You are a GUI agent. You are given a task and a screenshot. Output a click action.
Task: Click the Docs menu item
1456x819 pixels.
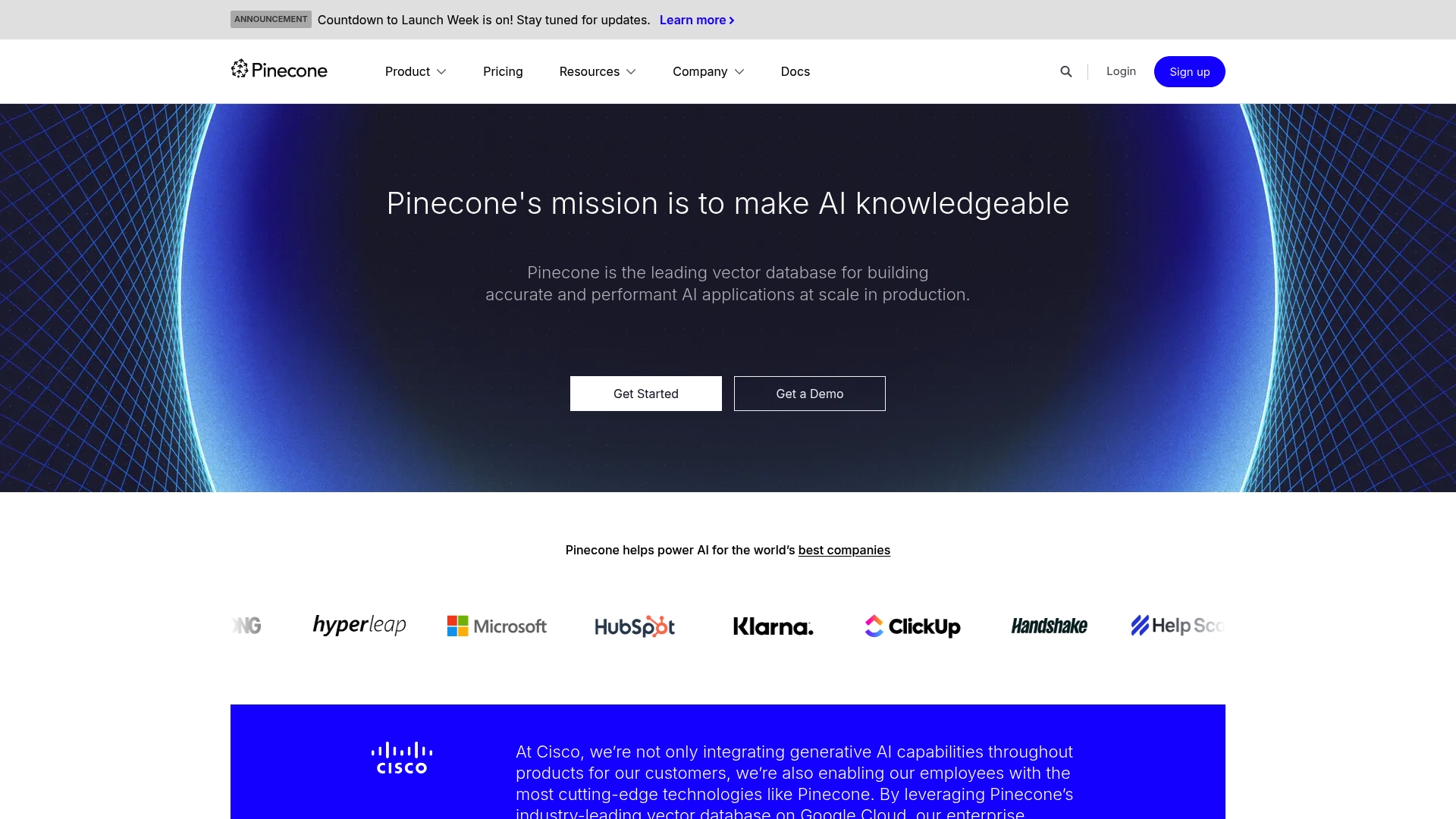point(795,71)
